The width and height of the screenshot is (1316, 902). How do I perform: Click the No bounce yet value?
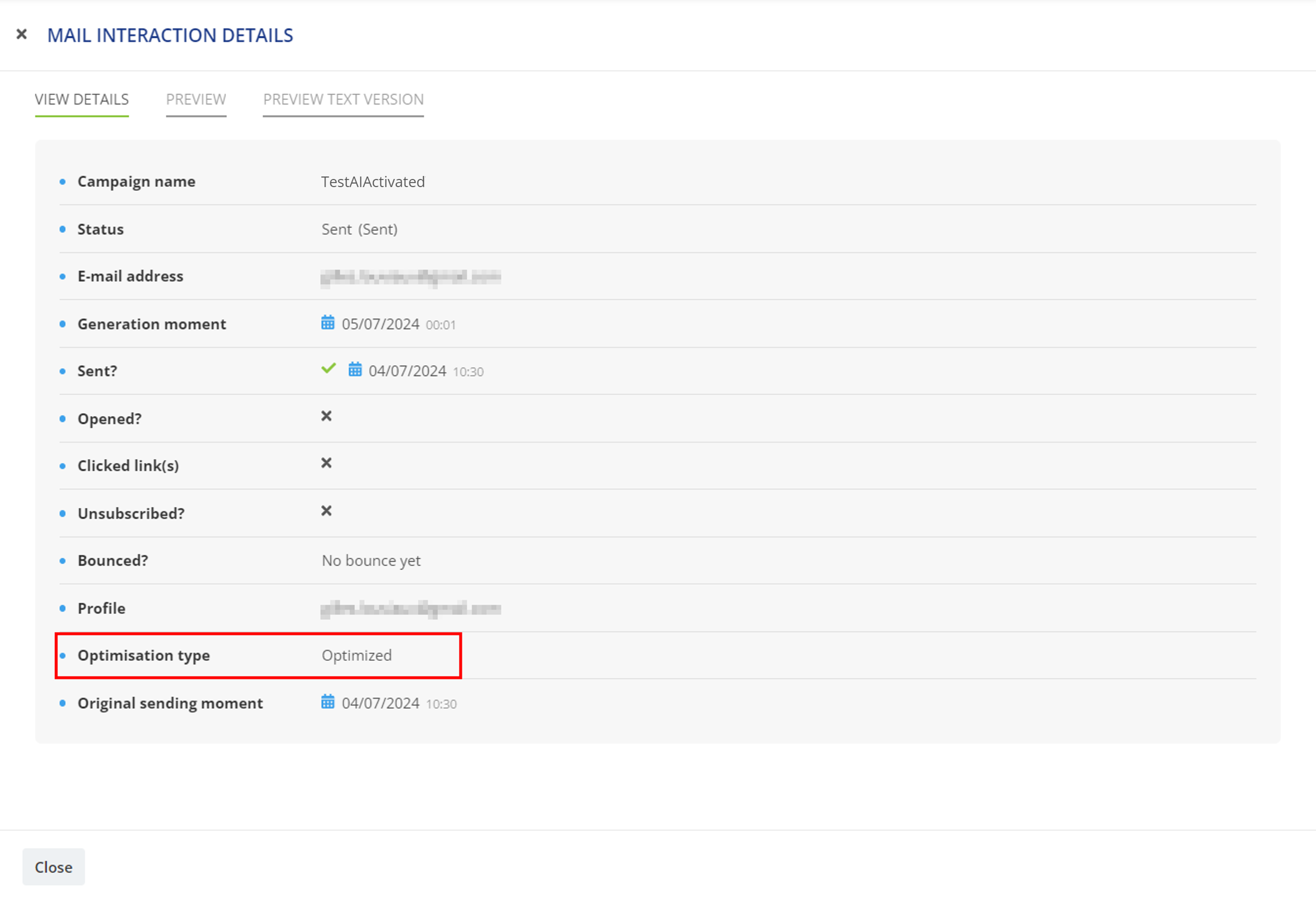(x=372, y=561)
